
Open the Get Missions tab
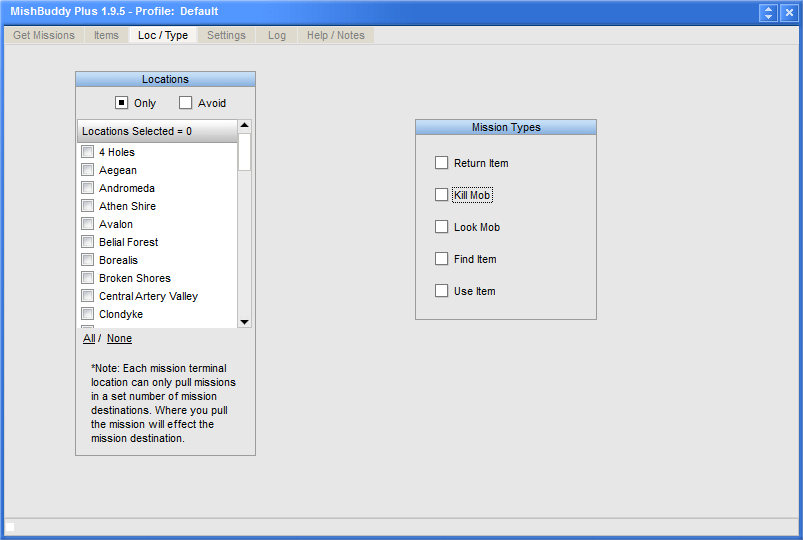pyautogui.click(x=44, y=35)
